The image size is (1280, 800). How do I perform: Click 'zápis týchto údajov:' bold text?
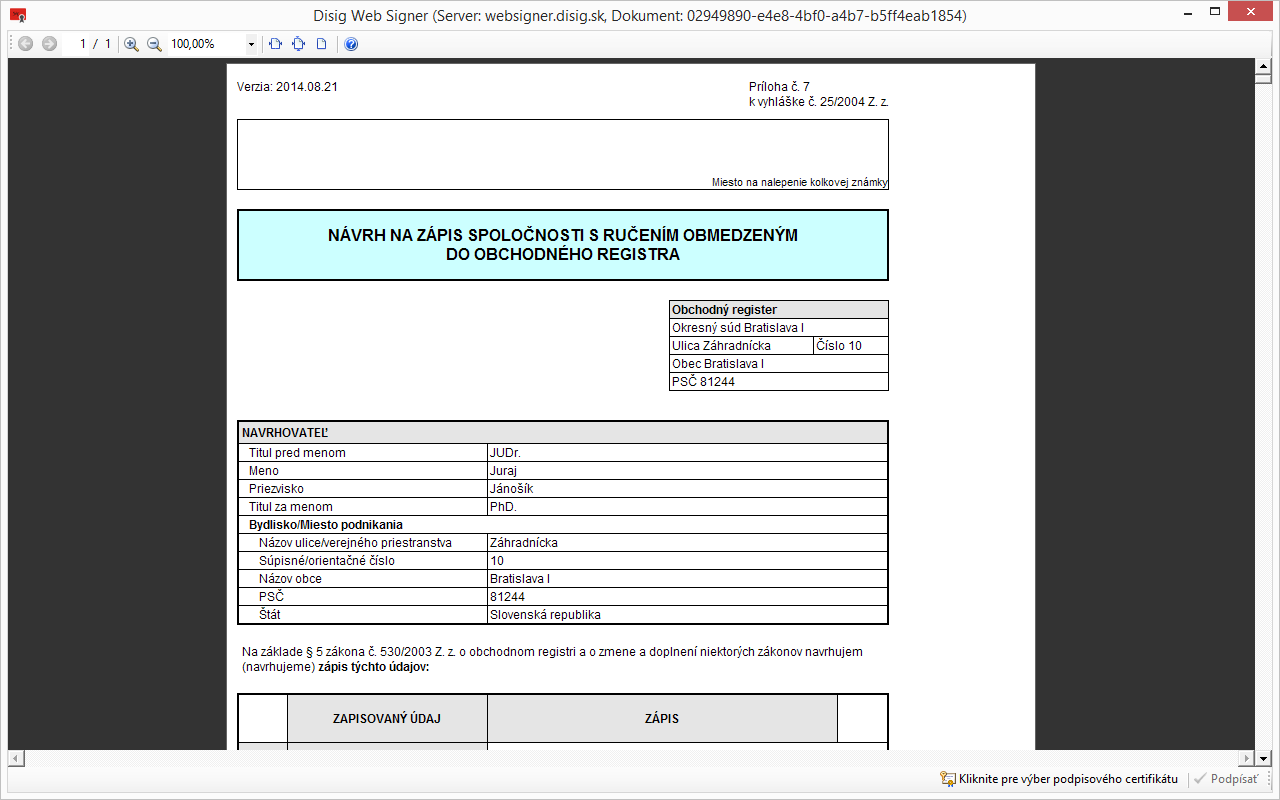coord(374,667)
